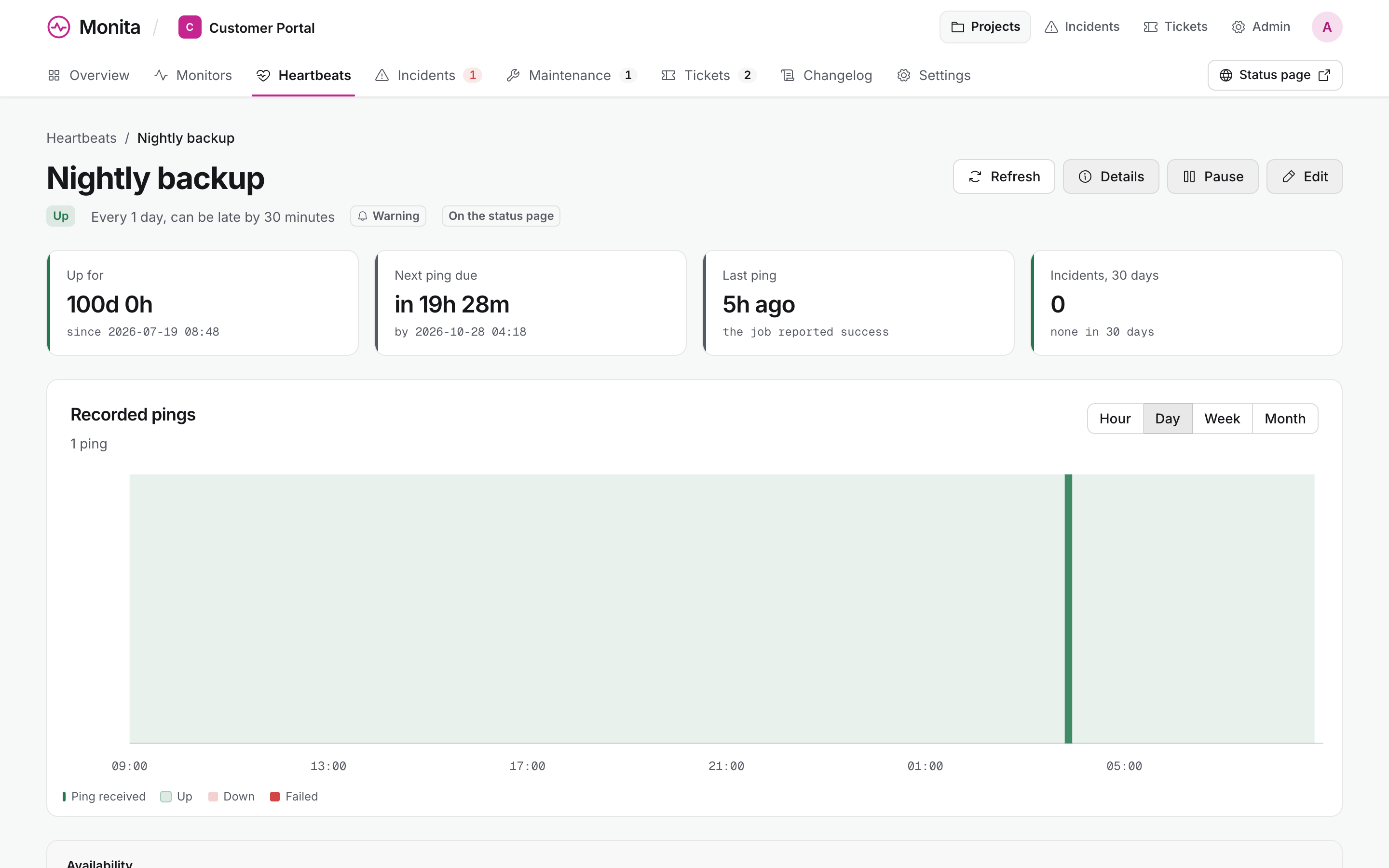The width and height of the screenshot is (1389, 868).
Task: Click the 'On the status page' badge
Action: (x=501, y=217)
